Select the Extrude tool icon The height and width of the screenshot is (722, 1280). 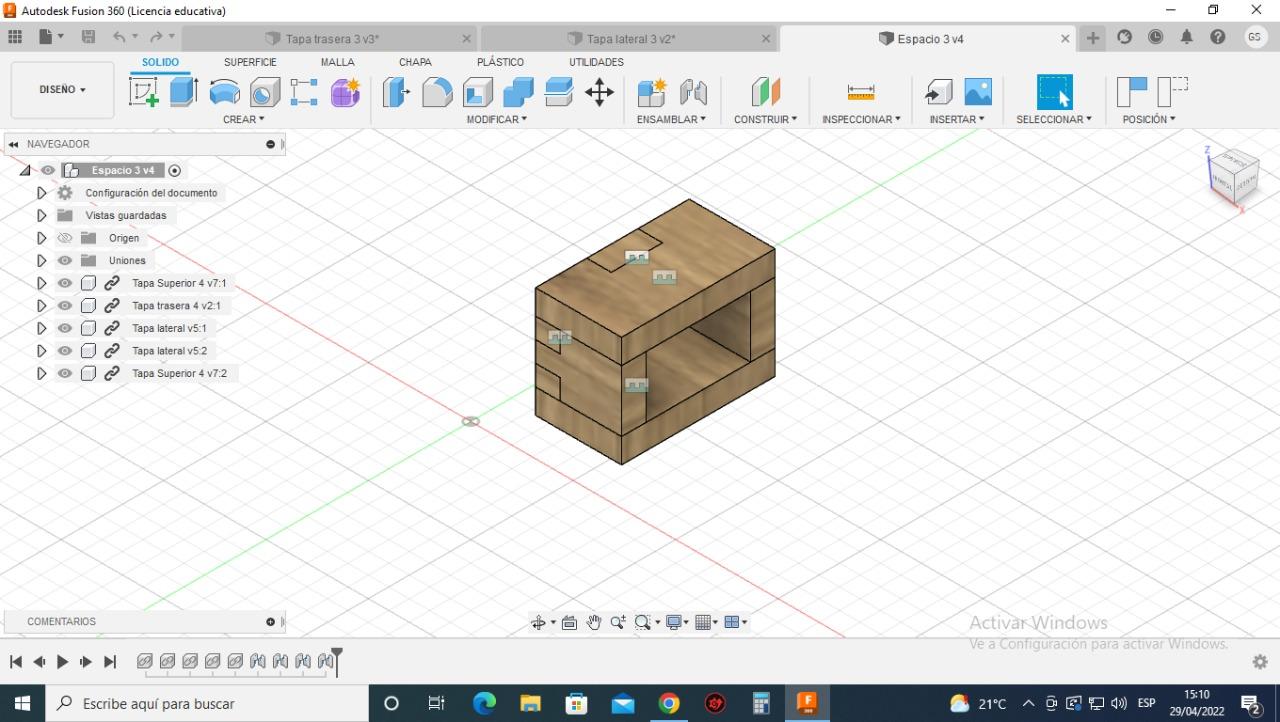tap(184, 92)
